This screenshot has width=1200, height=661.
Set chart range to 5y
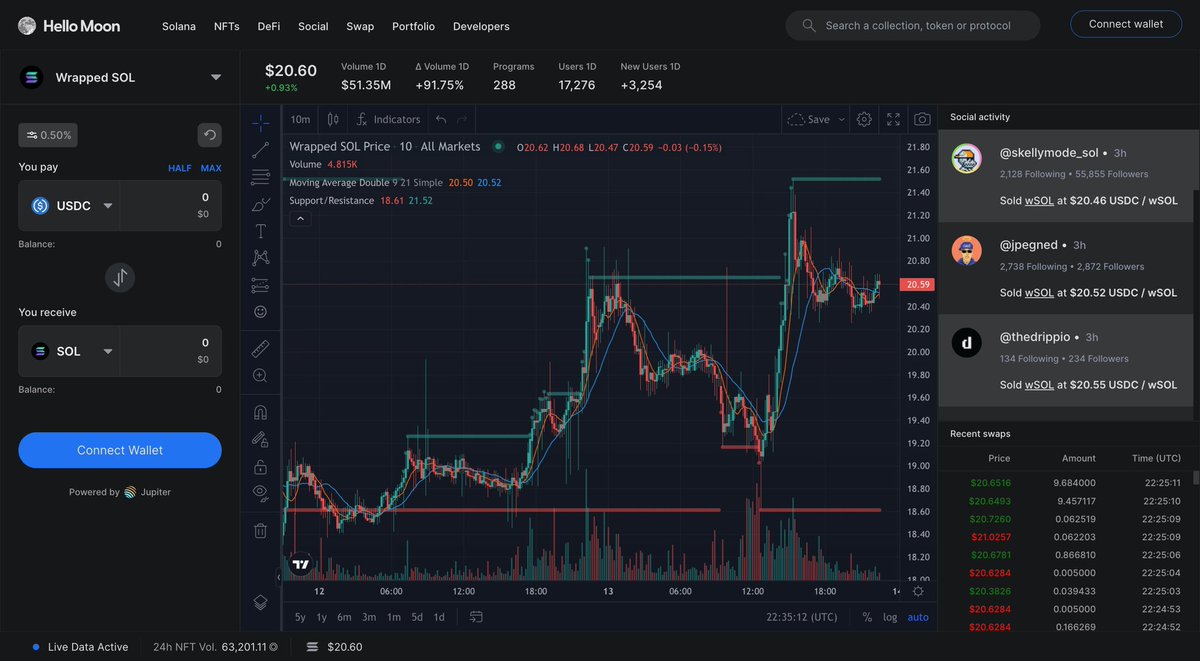point(300,617)
